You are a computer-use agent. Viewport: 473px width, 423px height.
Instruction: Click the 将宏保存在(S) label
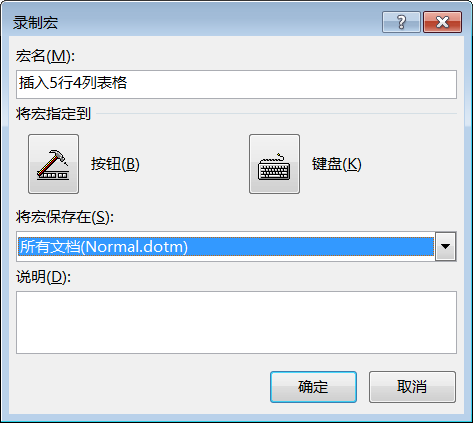pyautogui.click(x=65, y=217)
